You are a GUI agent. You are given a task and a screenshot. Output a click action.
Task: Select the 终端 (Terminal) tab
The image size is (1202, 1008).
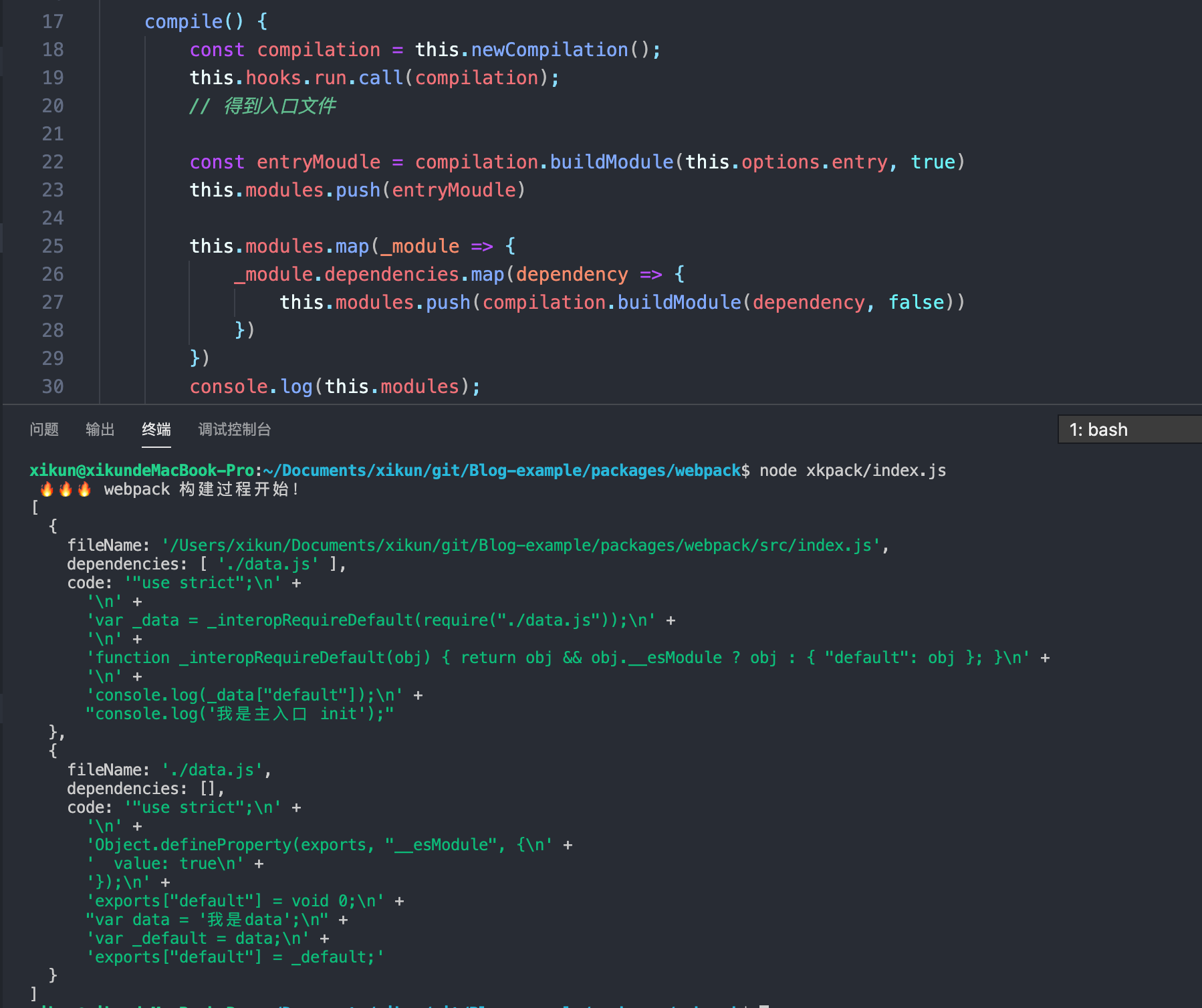[x=156, y=429]
